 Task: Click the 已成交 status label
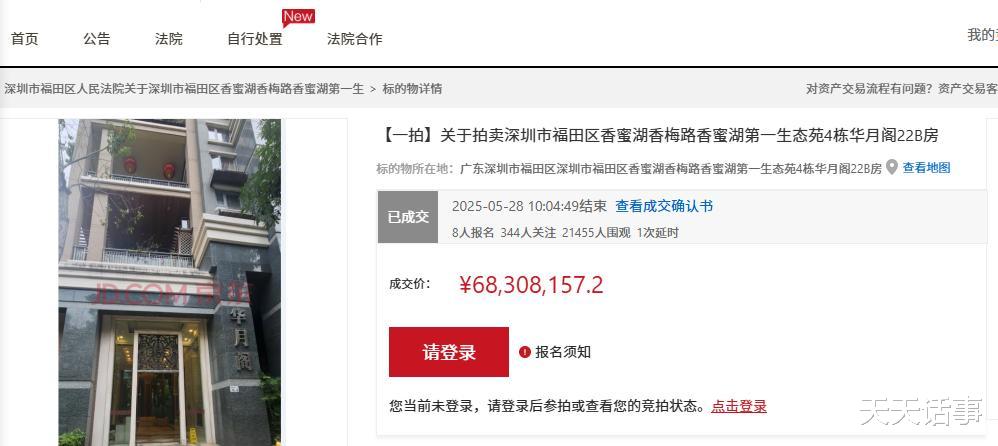coord(408,217)
